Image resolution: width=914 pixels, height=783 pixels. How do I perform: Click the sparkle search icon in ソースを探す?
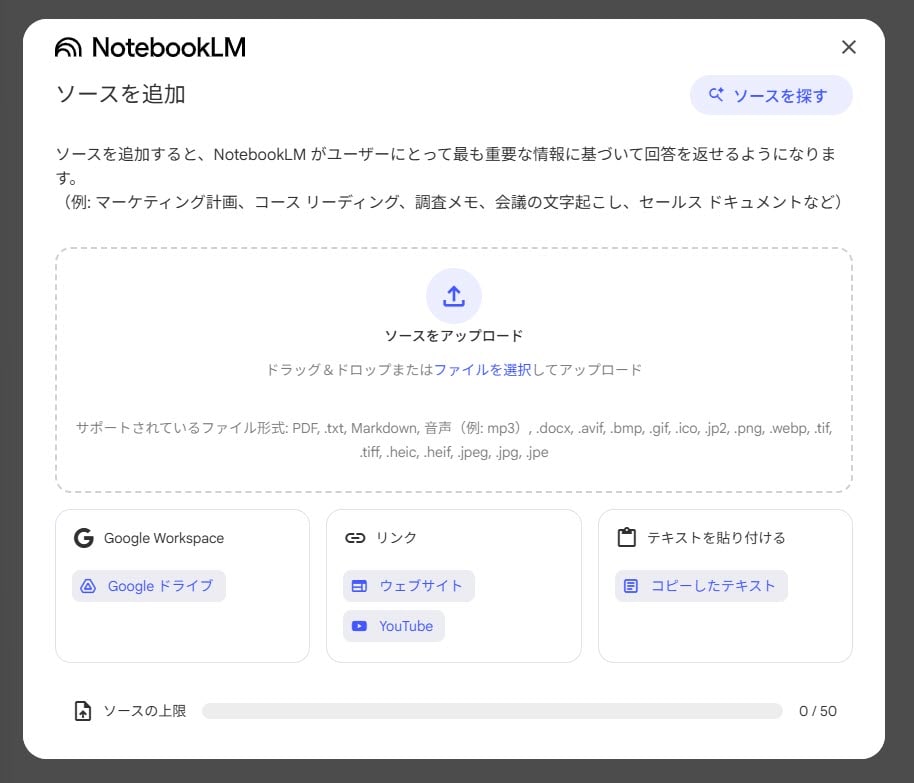716,95
